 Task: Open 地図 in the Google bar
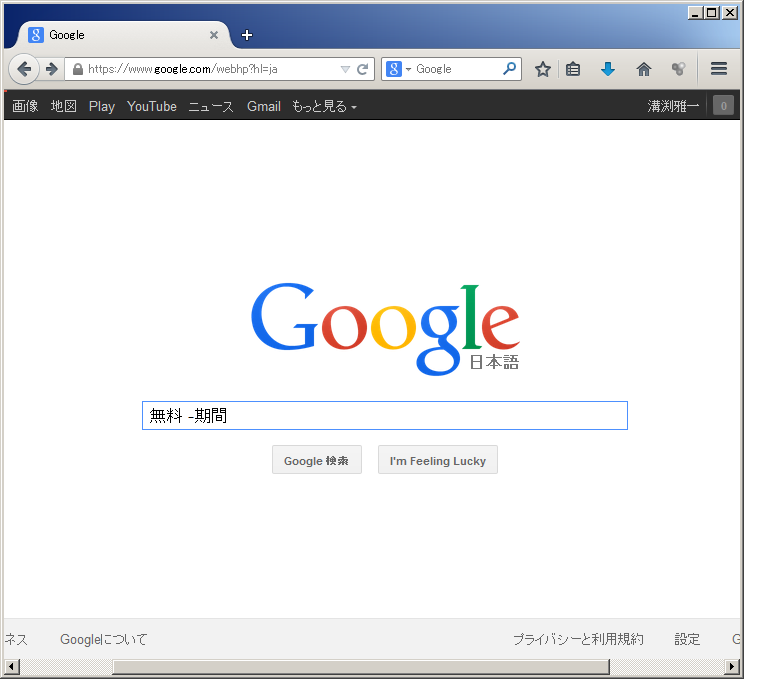coord(64,106)
